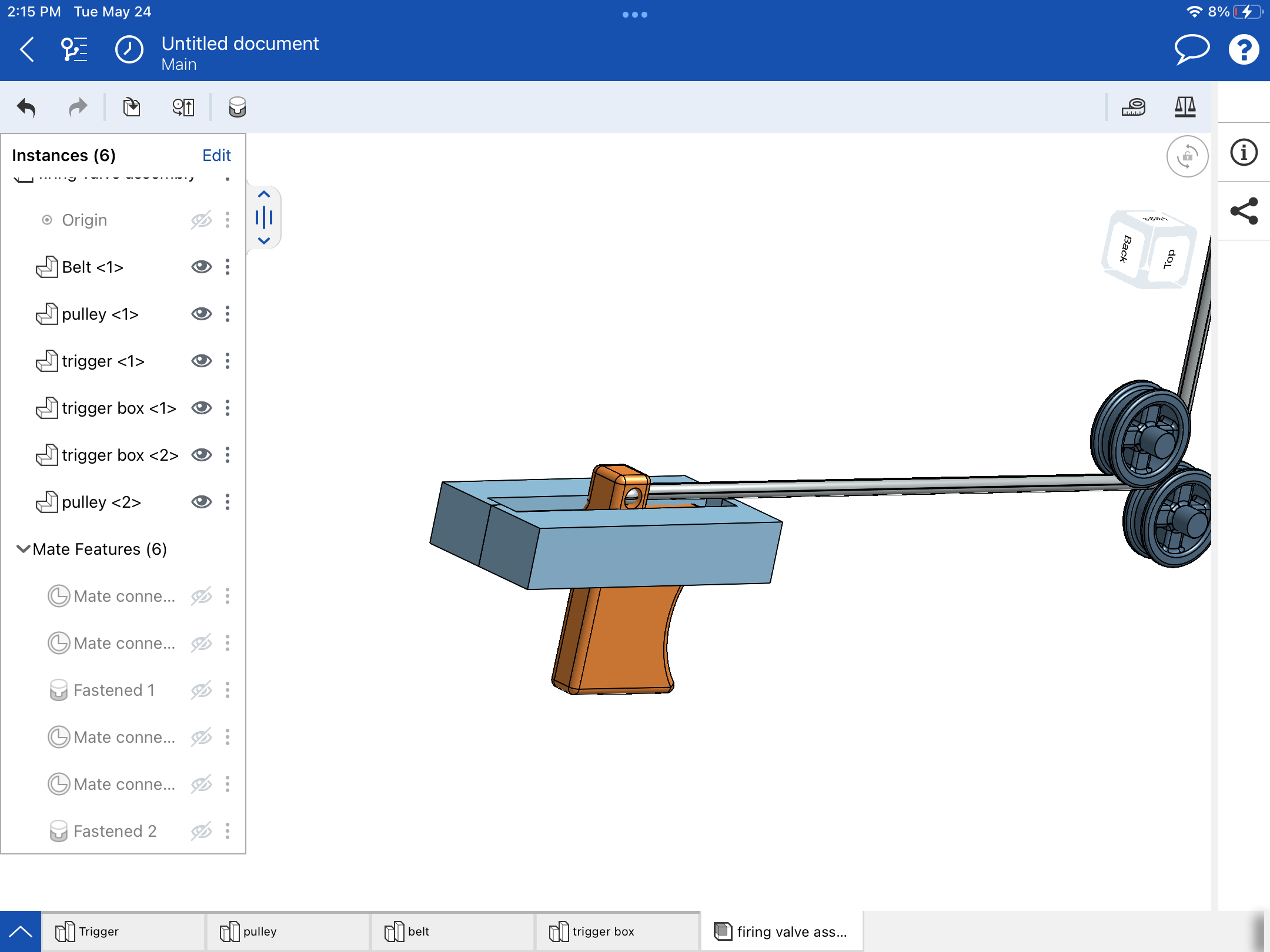
Task: Undo last action arrow
Action: pos(26,108)
